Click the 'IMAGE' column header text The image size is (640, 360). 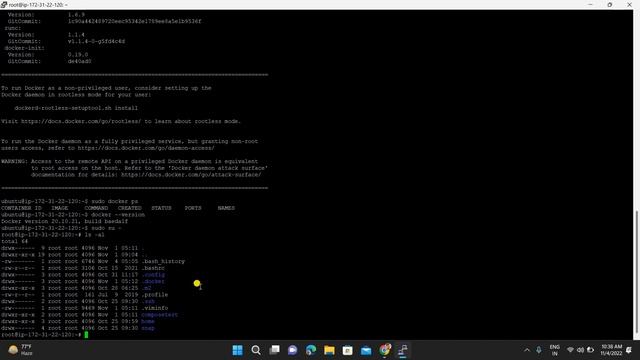tap(60, 208)
